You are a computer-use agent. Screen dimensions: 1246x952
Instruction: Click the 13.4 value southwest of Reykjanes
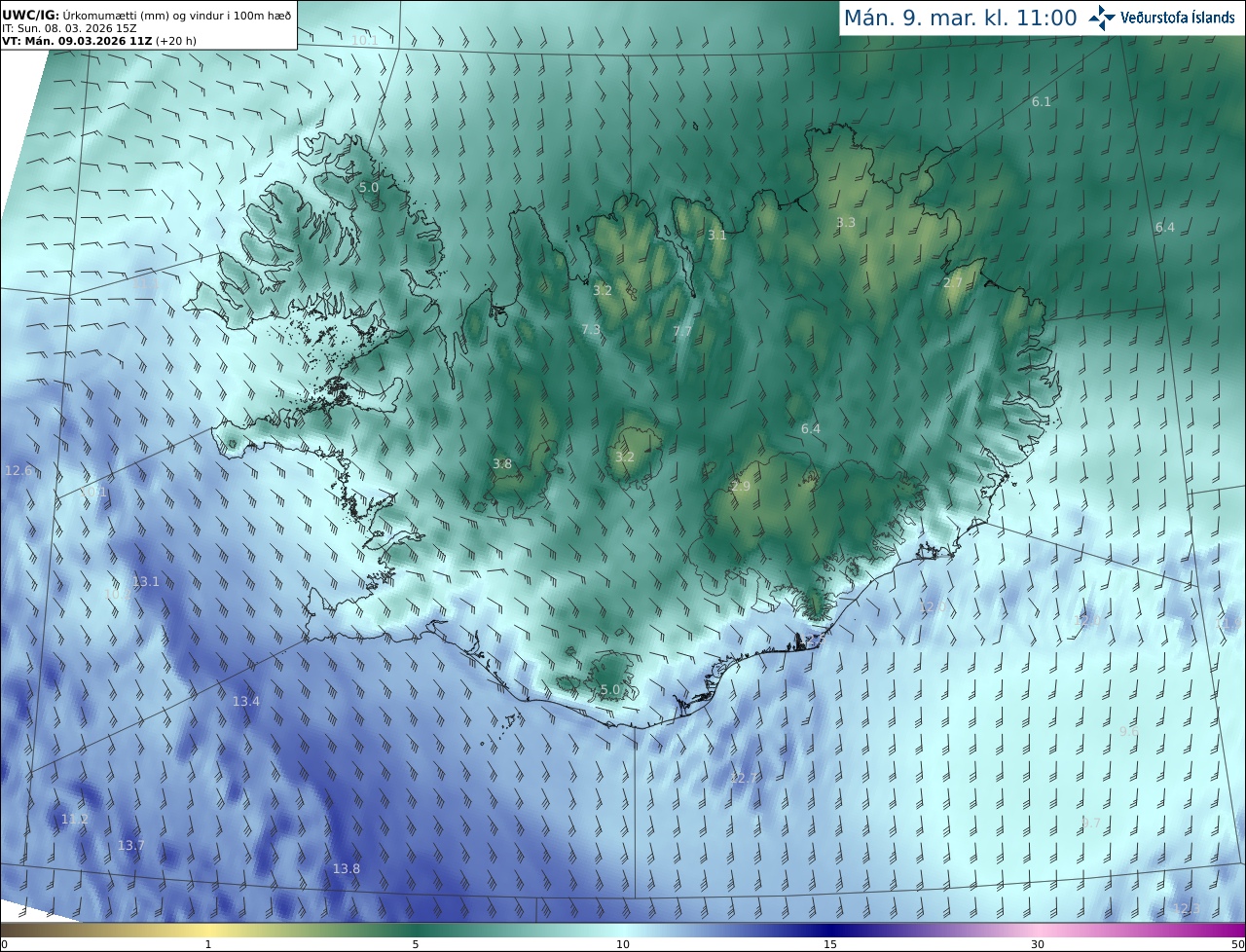[246, 702]
